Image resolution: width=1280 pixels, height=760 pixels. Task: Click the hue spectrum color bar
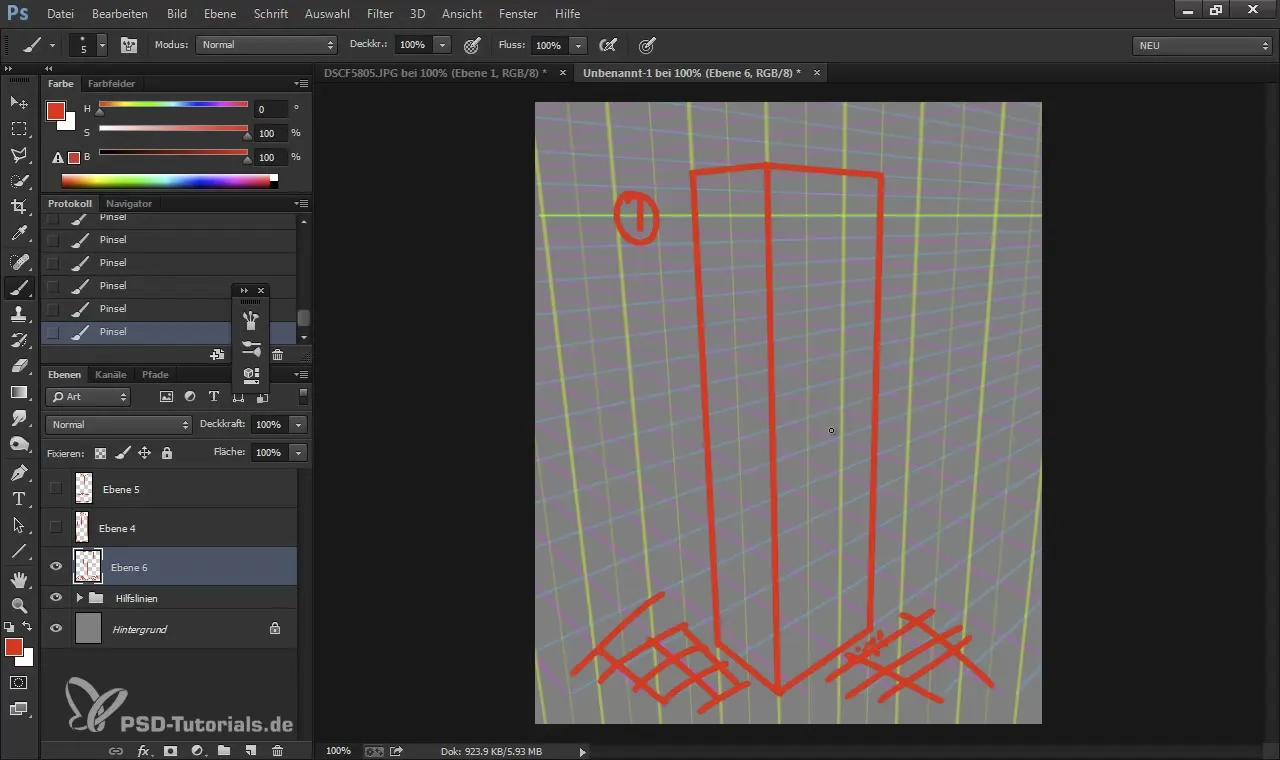[x=168, y=181]
